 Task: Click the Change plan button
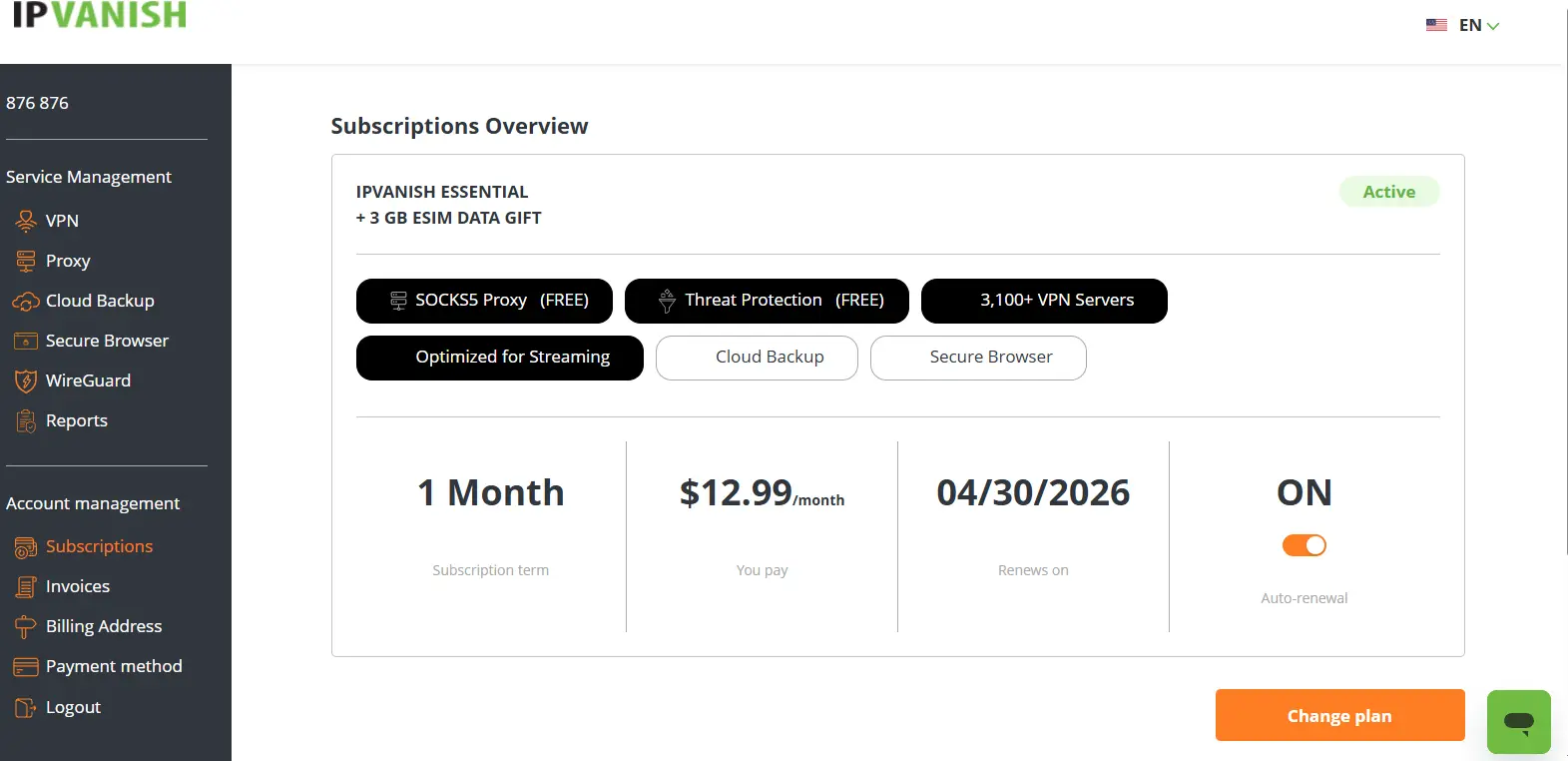[x=1339, y=715]
